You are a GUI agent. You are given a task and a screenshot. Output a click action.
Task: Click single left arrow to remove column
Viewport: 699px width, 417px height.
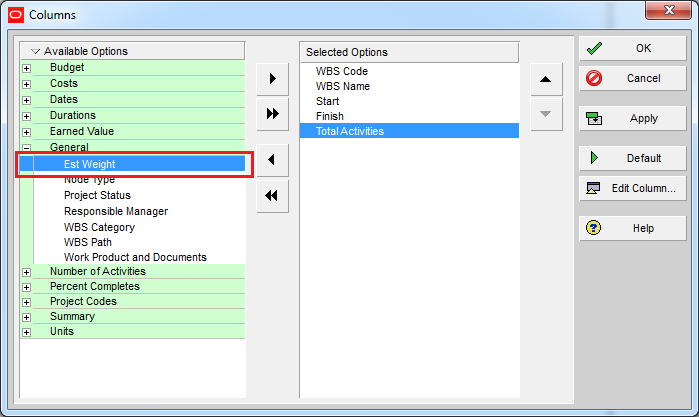coord(272,160)
